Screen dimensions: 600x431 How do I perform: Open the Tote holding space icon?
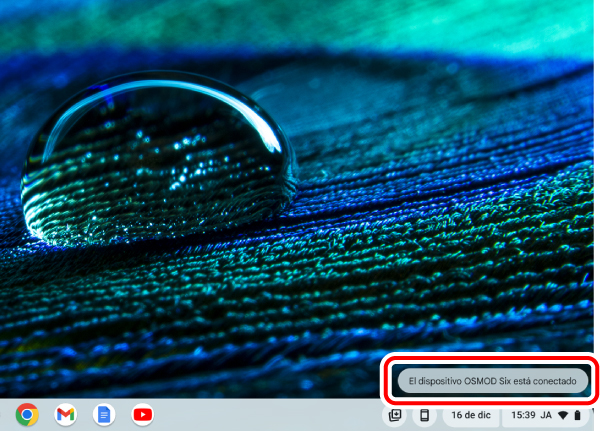395,415
